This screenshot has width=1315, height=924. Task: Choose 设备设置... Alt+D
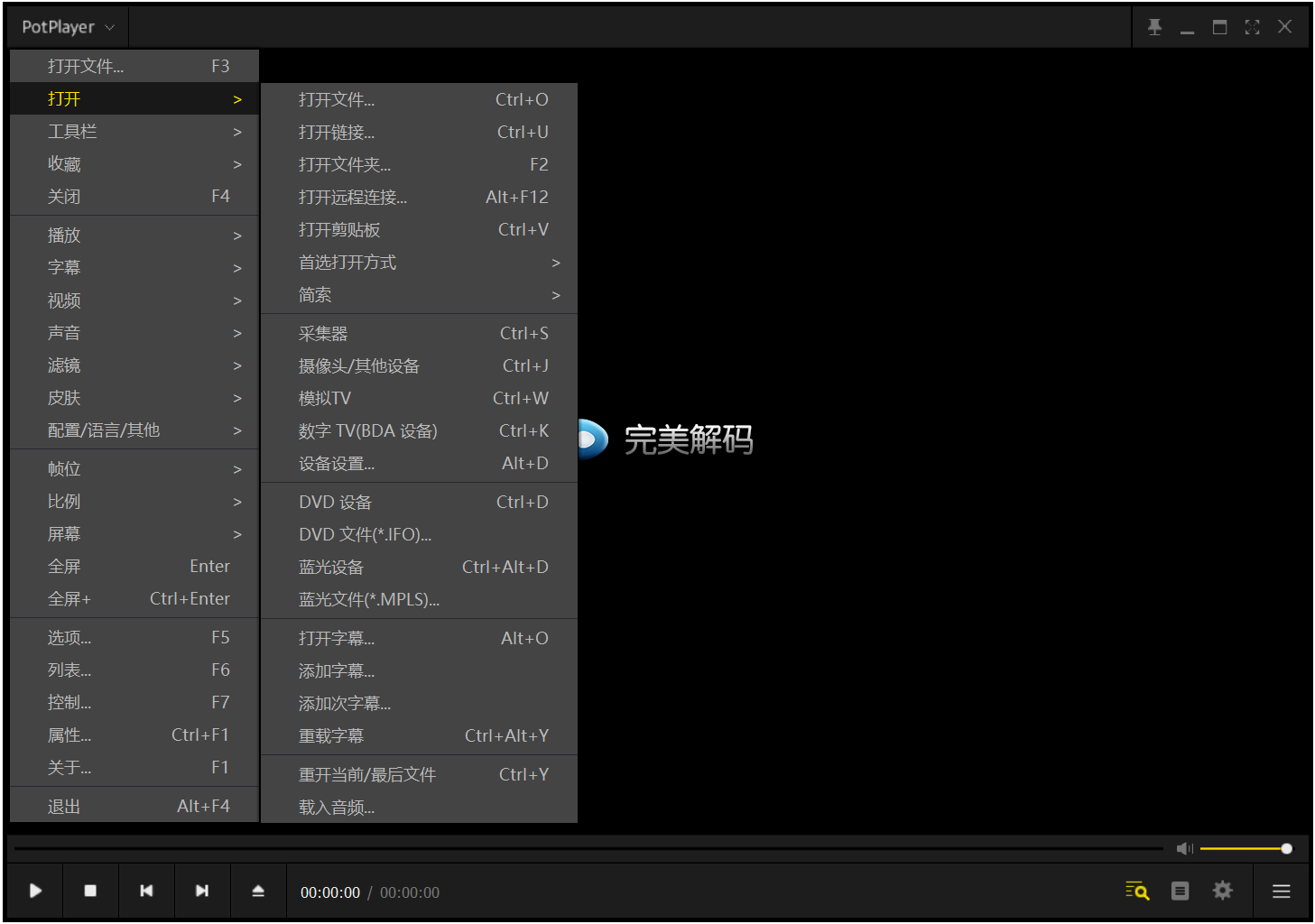419,464
